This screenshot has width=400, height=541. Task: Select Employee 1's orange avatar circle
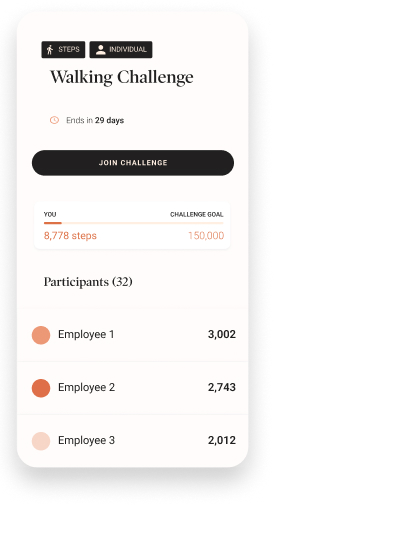41,335
